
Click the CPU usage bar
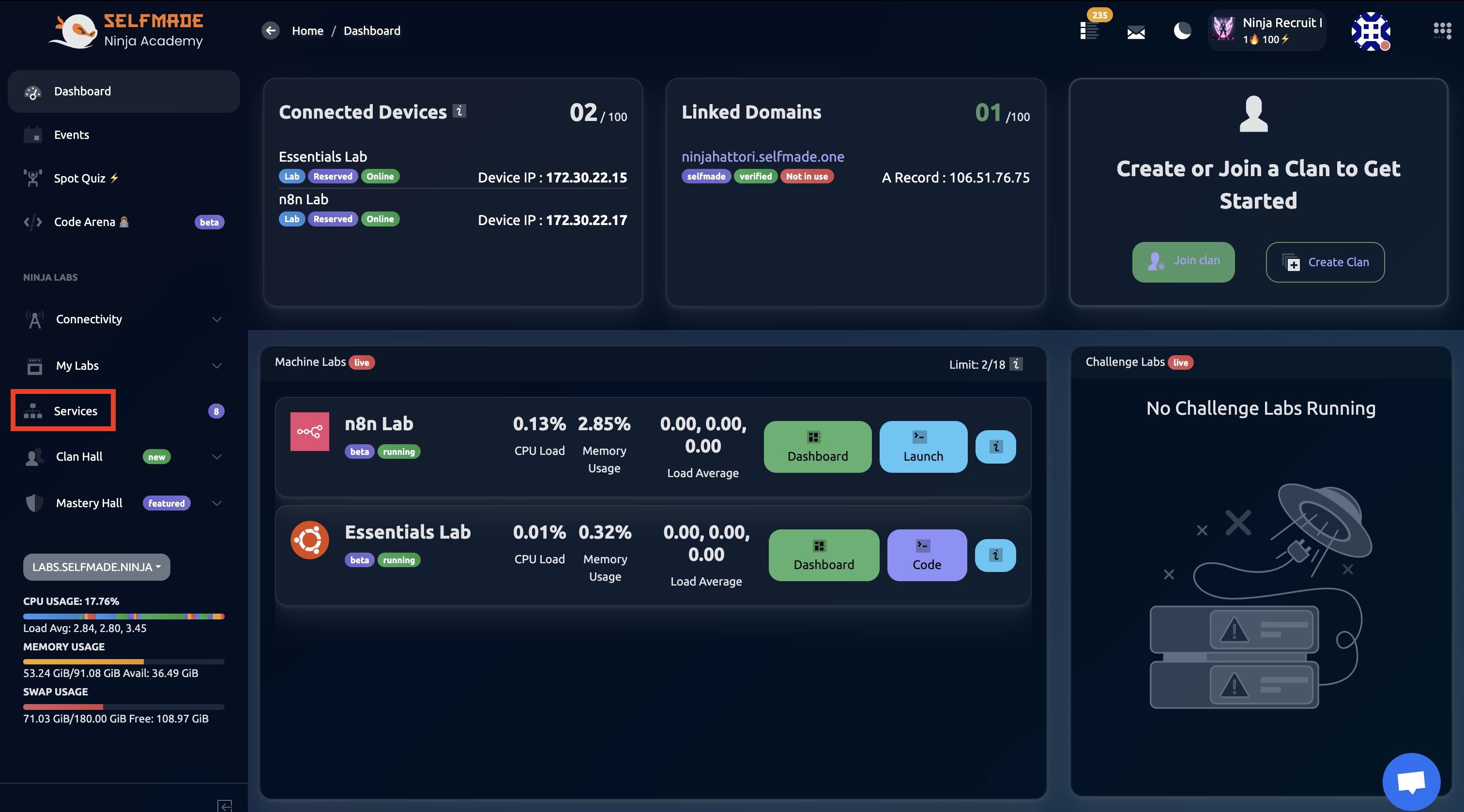pyautogui.click(x=124, y=617)
